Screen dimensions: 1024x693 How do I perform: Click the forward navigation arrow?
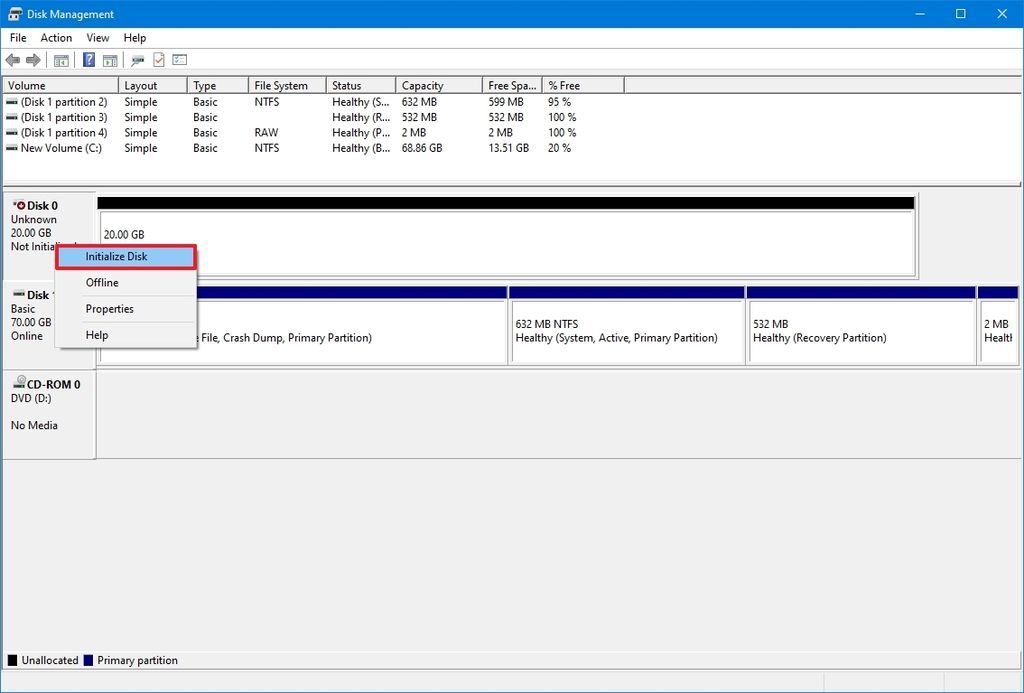(x=33, y=59)
